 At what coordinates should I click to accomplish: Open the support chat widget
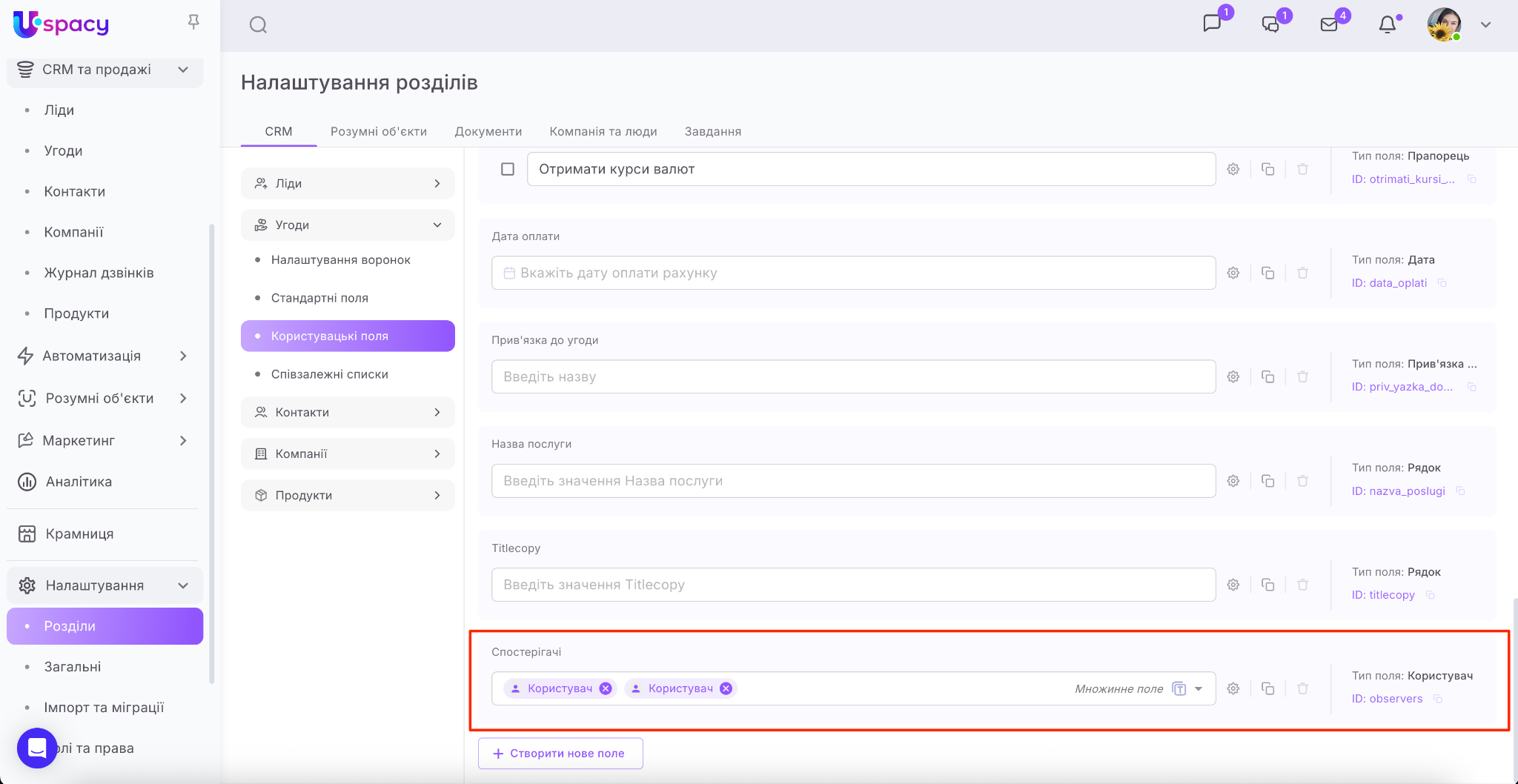point(37,748)
